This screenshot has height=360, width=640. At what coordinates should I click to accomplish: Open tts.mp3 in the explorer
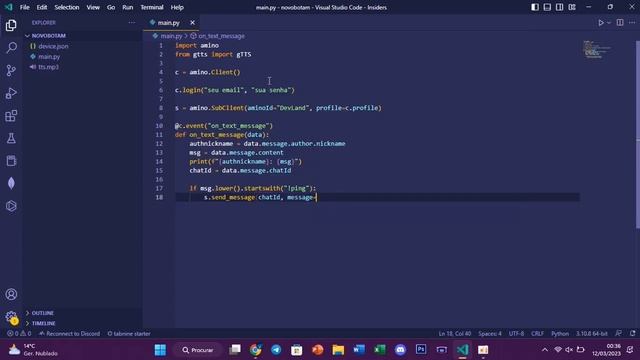[48, 67]
